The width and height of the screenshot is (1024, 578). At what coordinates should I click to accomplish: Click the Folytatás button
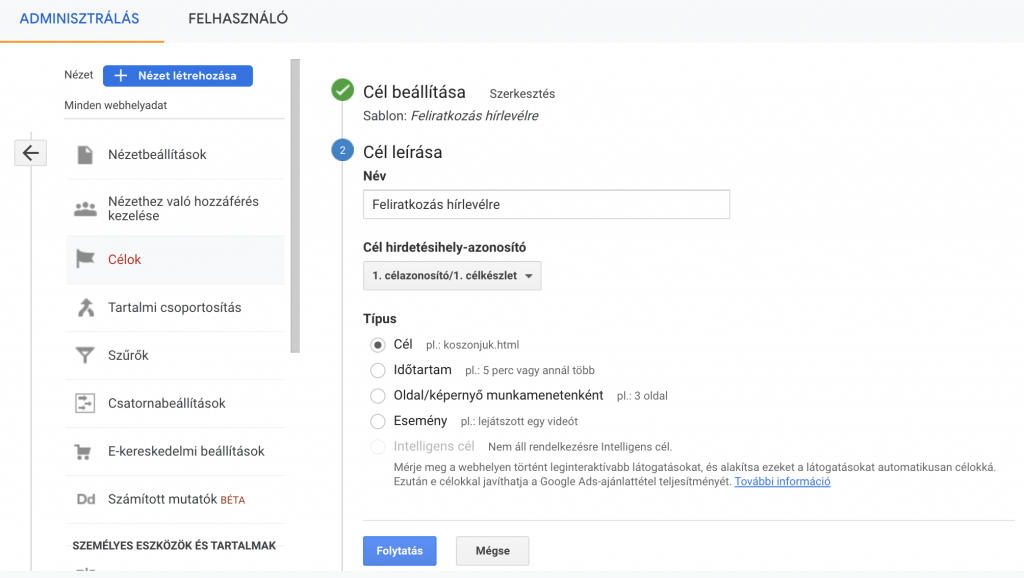(x=400, y=551)
